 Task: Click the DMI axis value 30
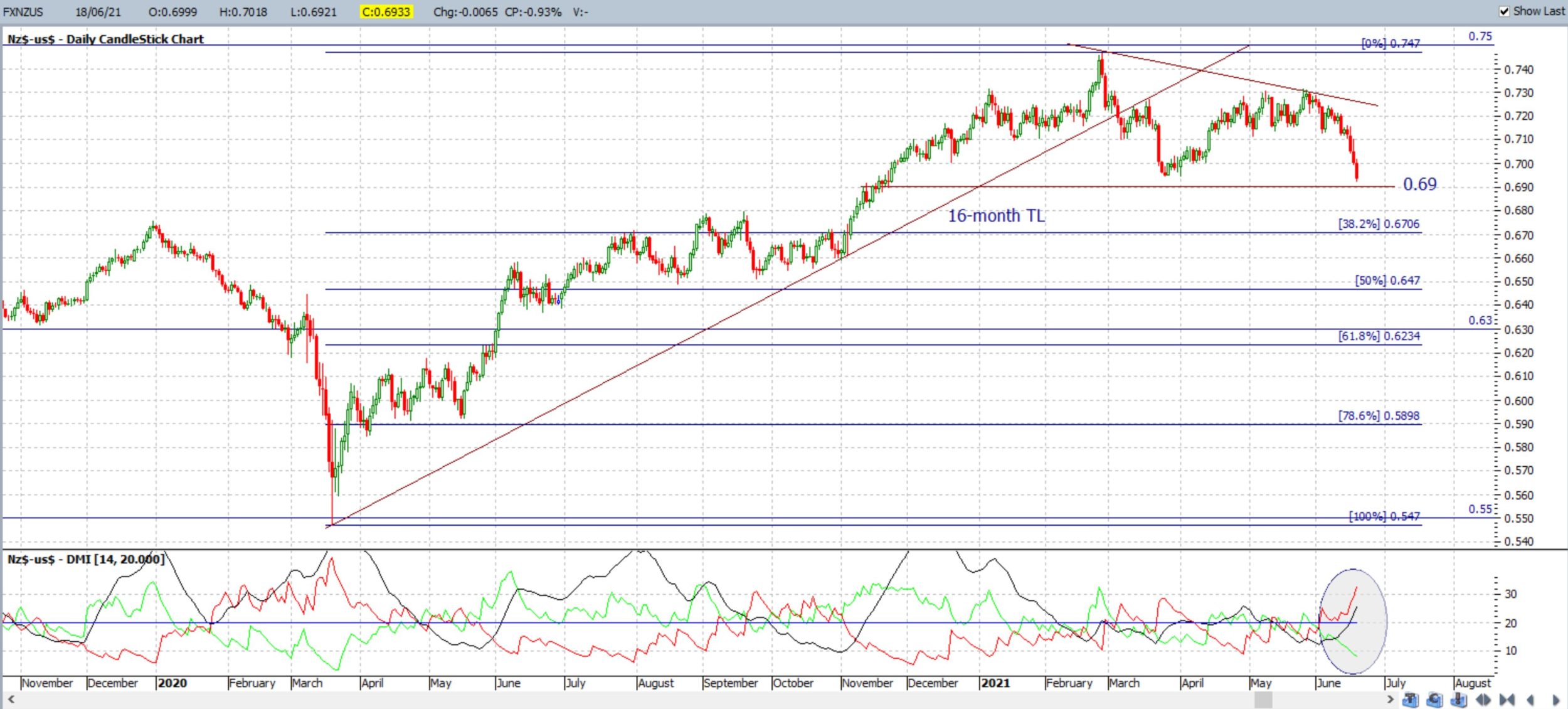[x=1510, y=594]
